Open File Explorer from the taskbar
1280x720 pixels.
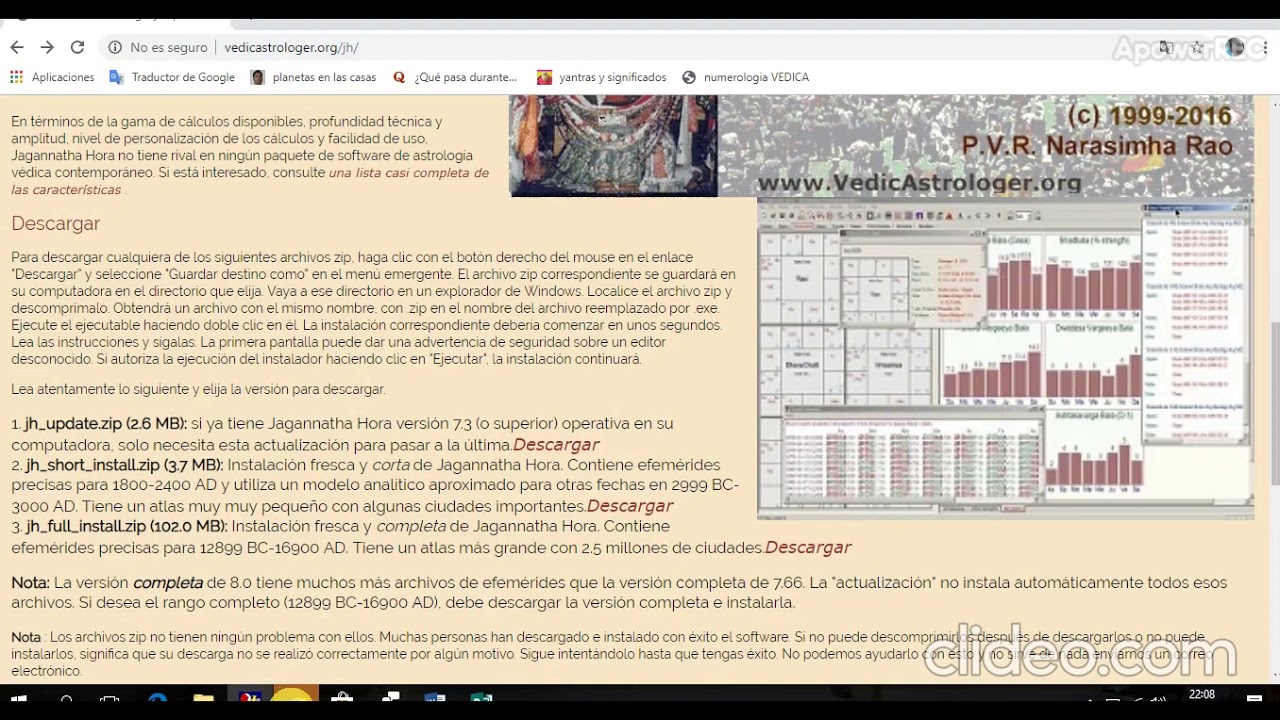pos(203,699)
